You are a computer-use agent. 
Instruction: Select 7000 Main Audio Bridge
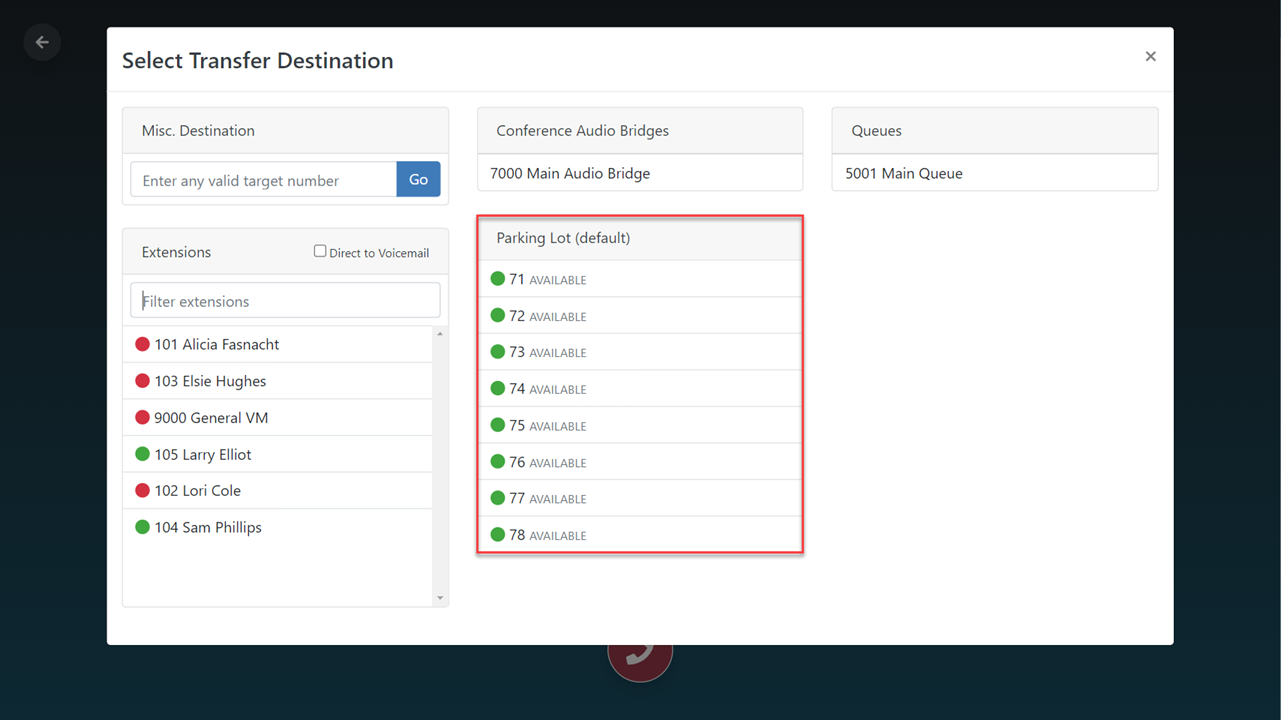[x=570, y=173]
